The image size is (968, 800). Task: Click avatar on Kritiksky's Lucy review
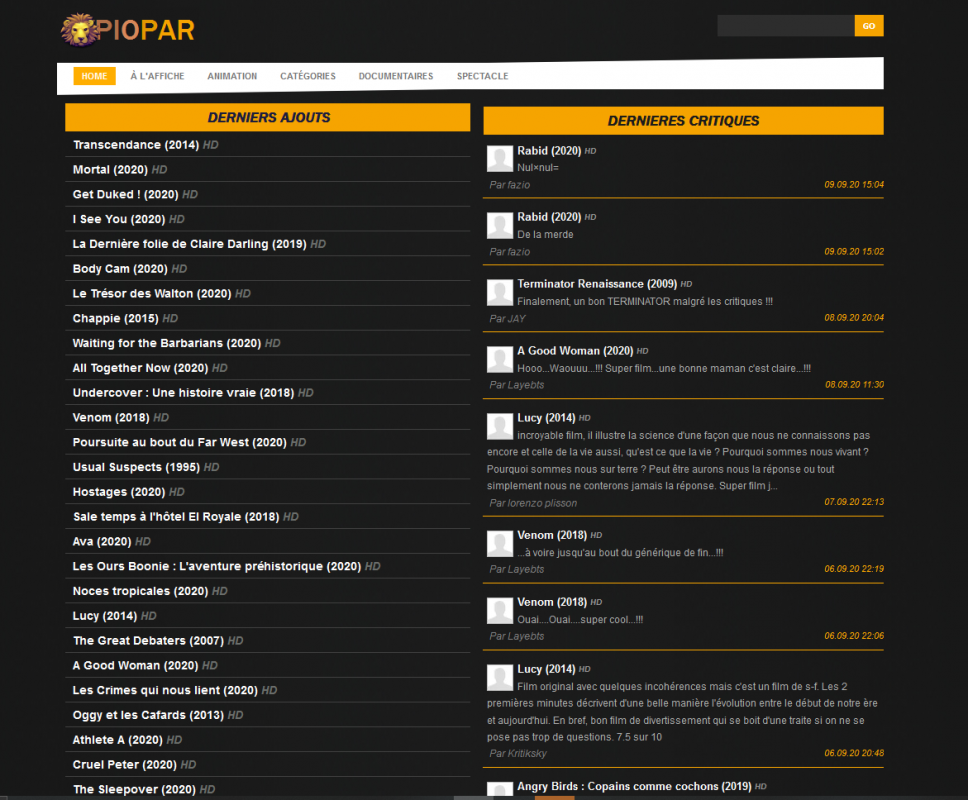click(500, 678)
